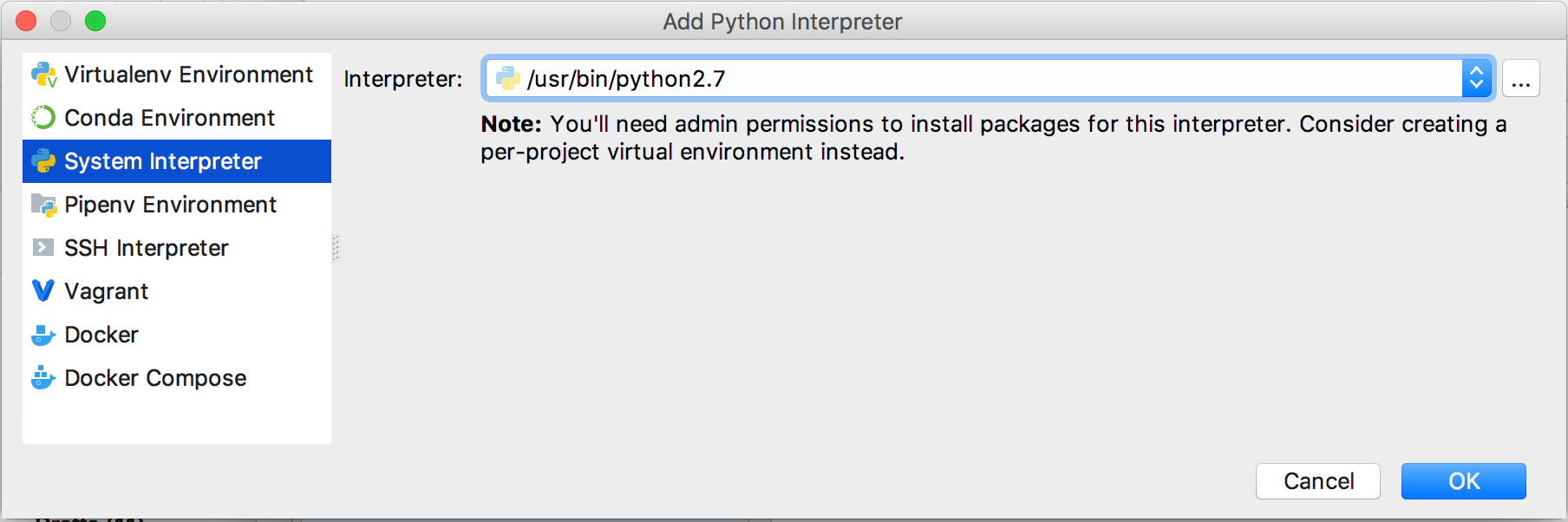This screenshot has width=1568, height=522.
Task: Switch to SSH Interpreter option
Action: coord(177,248)
